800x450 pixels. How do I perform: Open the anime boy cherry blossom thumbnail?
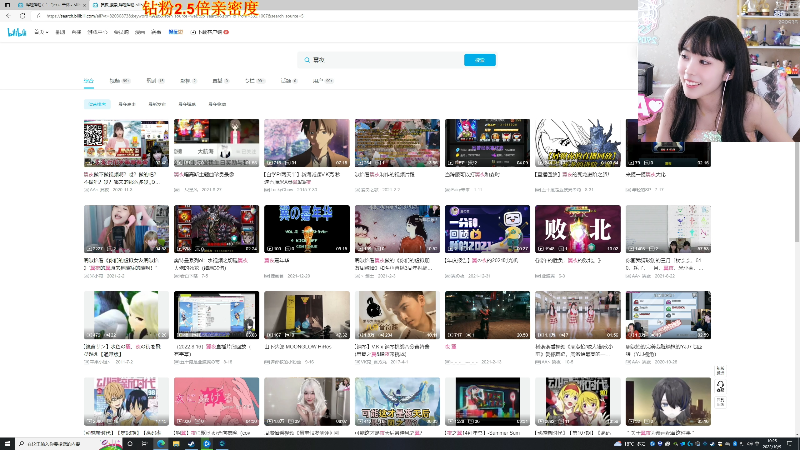[307, 143]
